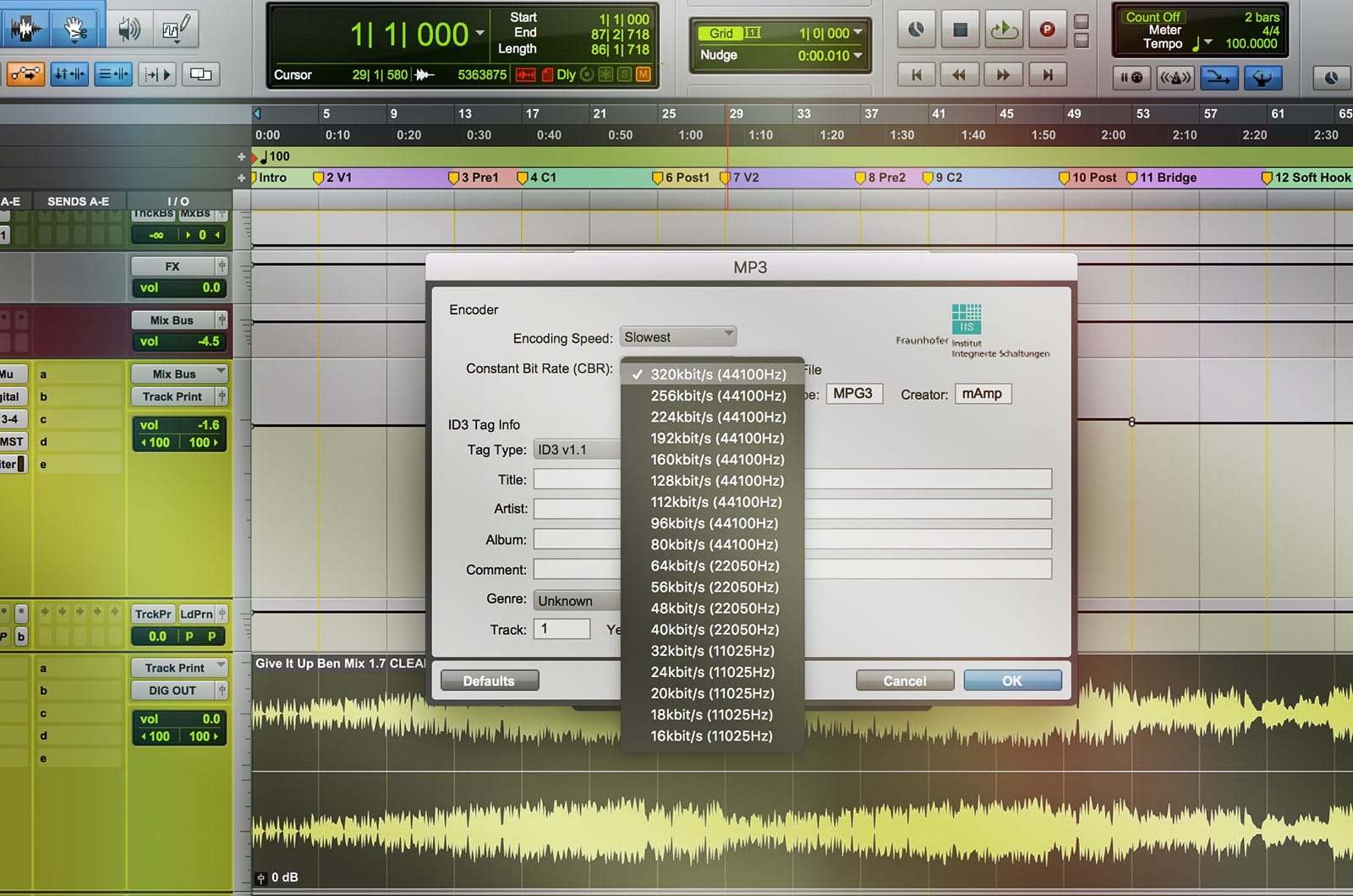The image size is (1353, 896).
Task: Click the OK button
Action: tap(1012, 680)
